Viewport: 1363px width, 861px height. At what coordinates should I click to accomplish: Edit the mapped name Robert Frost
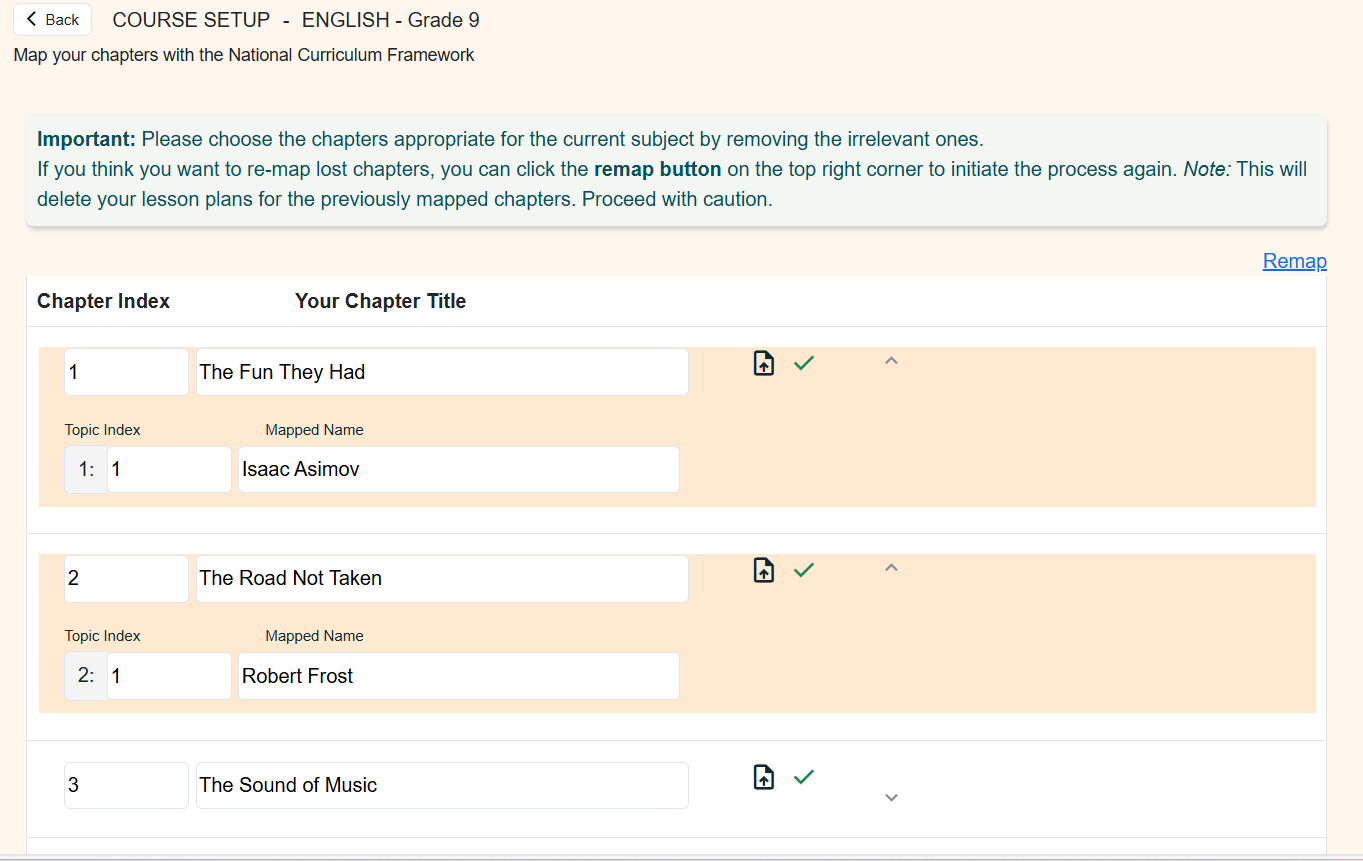pyautogui.click(x=458, y=676)
